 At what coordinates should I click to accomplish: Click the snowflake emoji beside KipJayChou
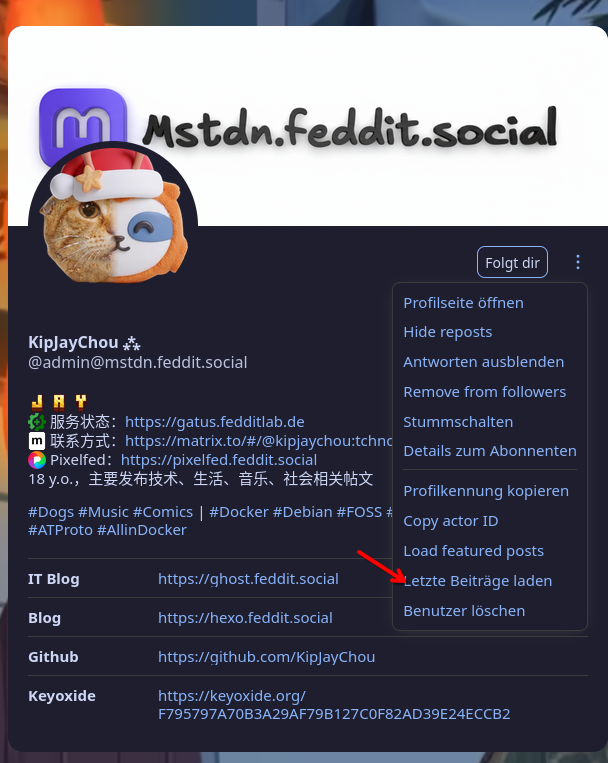click(131, 344)
